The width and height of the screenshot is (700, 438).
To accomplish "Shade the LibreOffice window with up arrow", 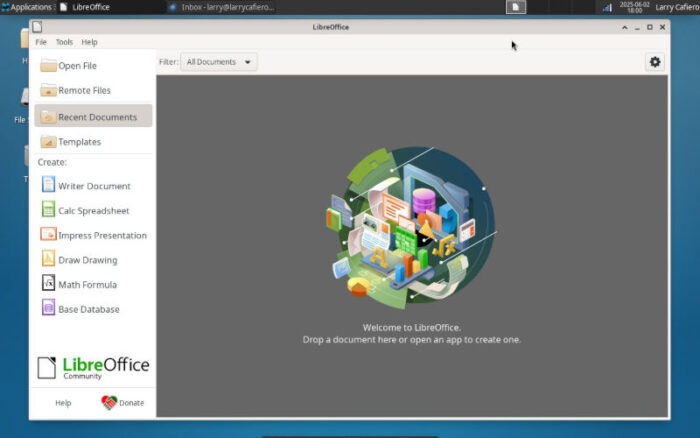I will pos(625,27).
